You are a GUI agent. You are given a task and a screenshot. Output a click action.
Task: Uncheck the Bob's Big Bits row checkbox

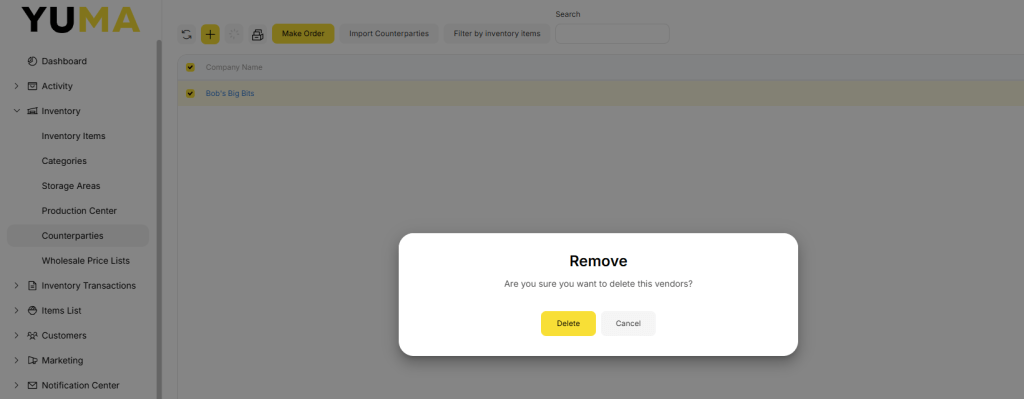click(x=190, y=93)
